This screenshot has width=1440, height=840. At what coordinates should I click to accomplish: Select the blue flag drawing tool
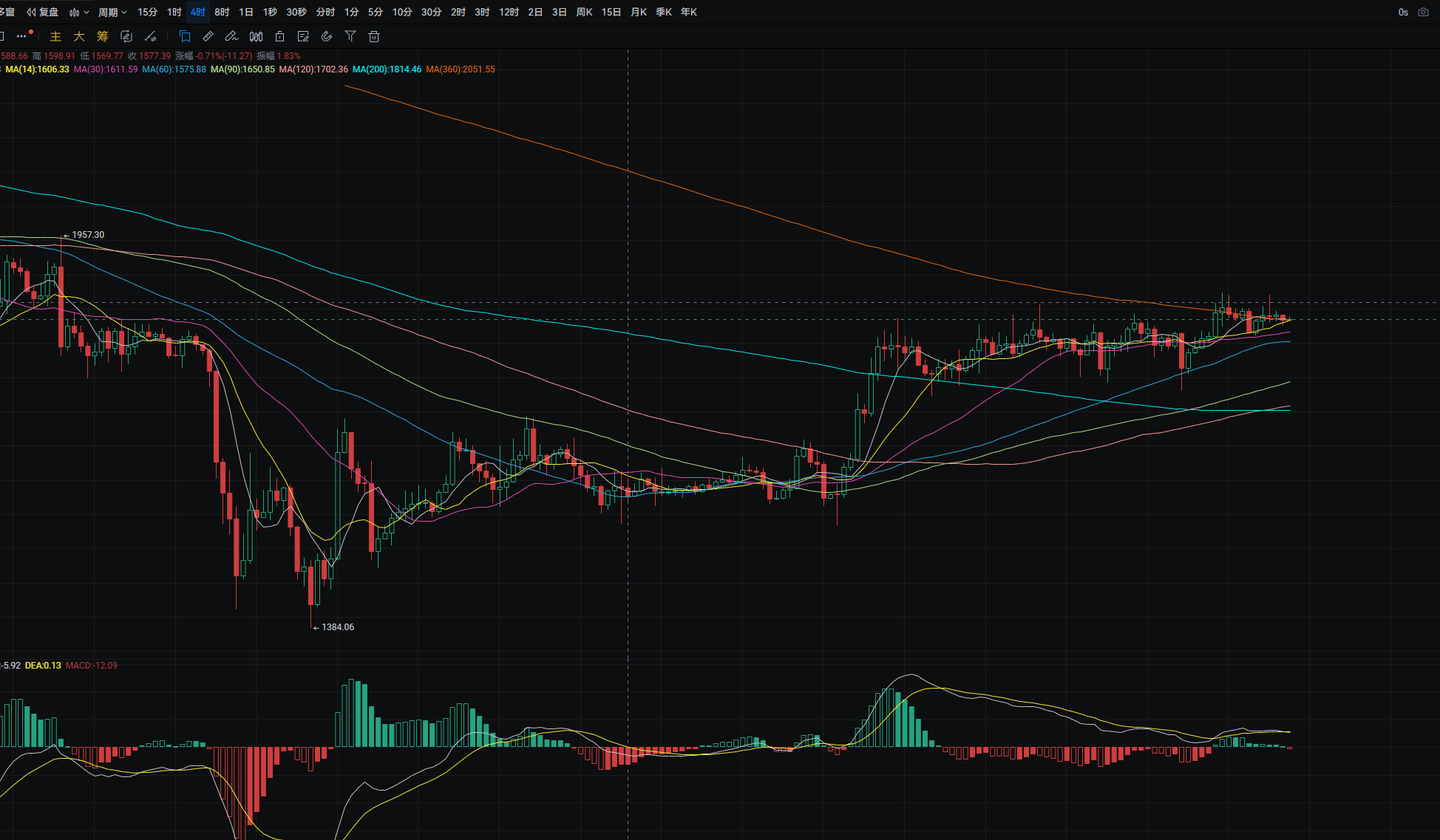pos(185,36)
